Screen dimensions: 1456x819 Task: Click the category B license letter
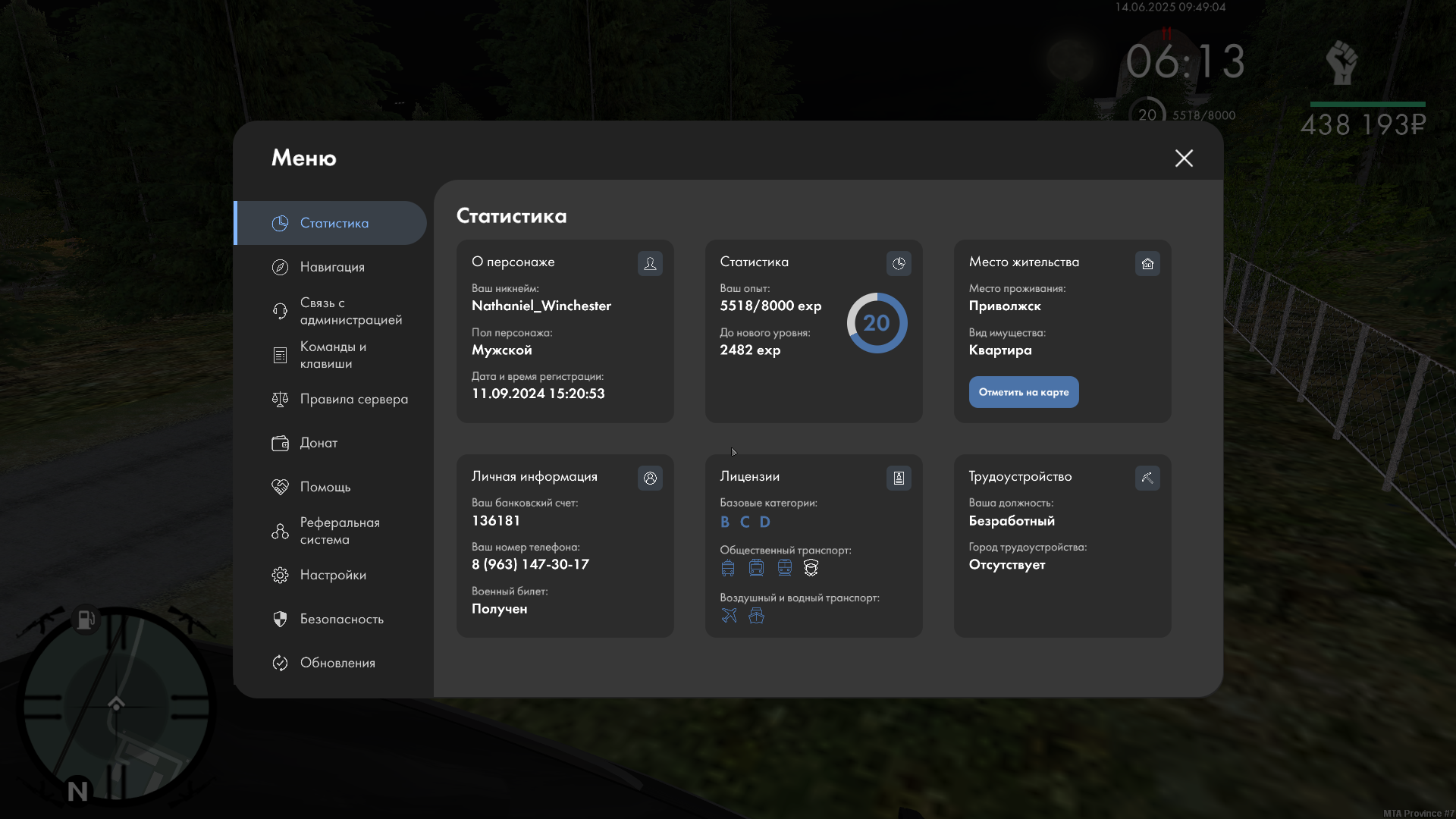click(x=725, y=522)
